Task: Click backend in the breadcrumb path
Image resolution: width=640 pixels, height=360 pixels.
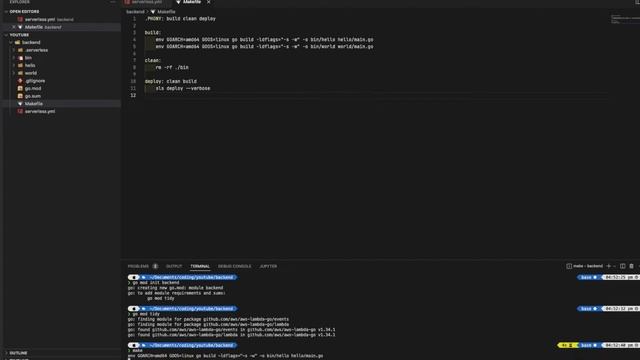Action: 135,12
